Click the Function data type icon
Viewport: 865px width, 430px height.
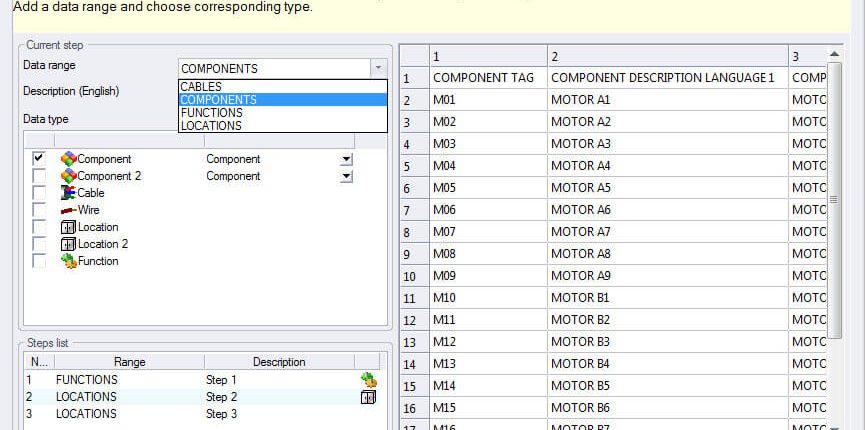click(68, 261)
